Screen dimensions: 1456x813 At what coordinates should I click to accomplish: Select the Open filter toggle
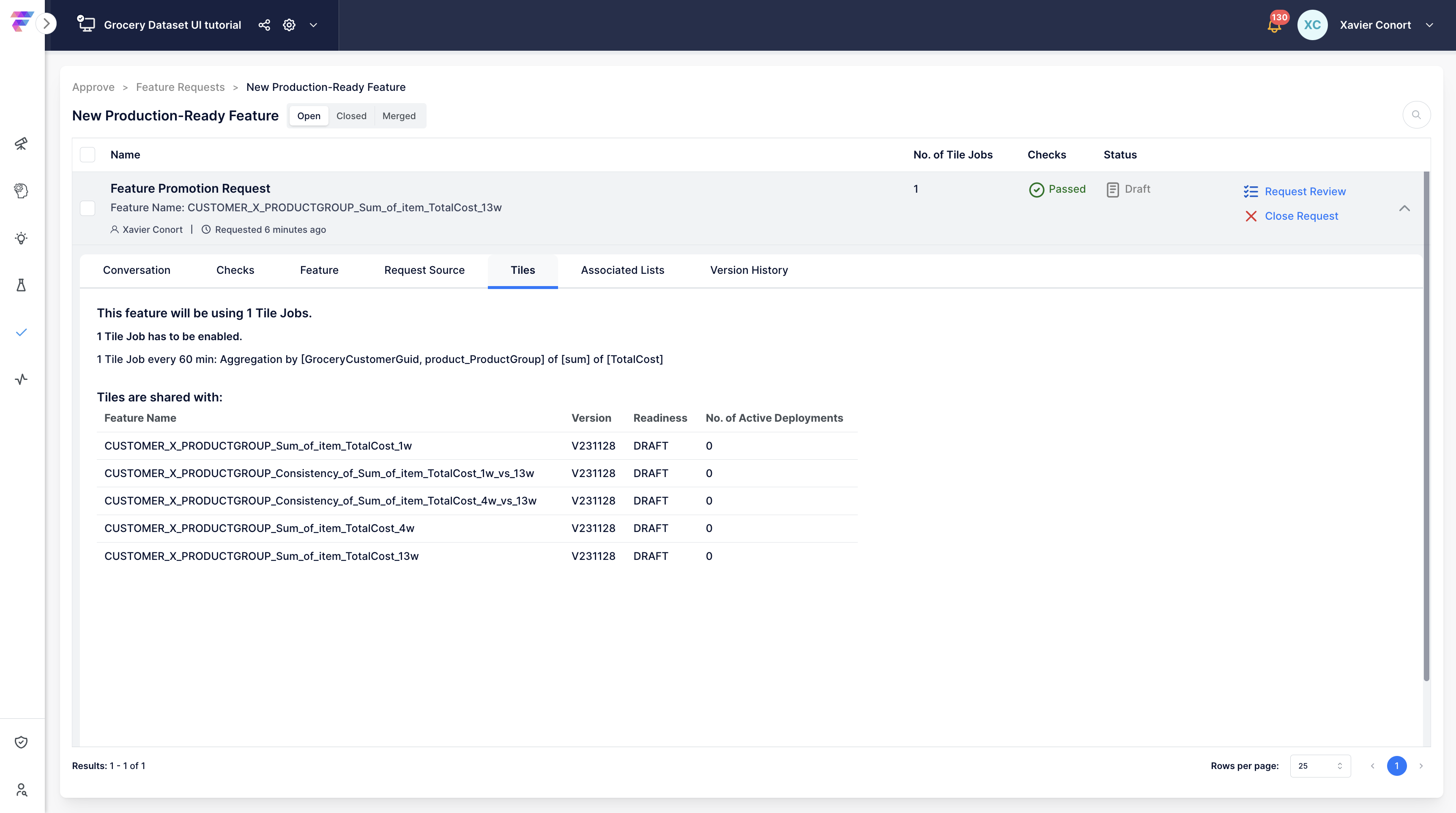pos(309,116)
